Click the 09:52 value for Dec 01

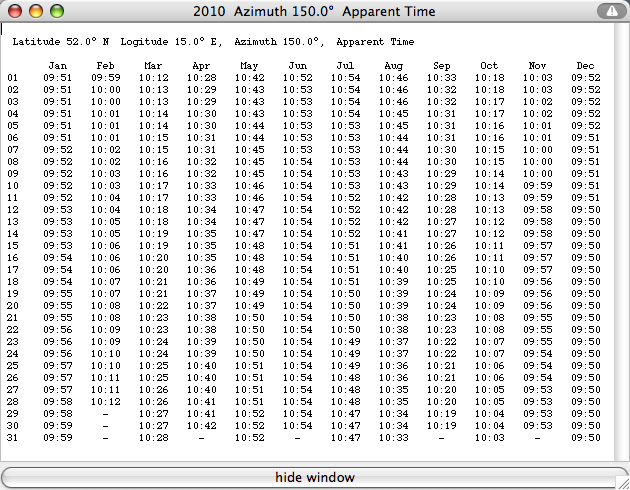pyautogui.click(x=585, y=78)
